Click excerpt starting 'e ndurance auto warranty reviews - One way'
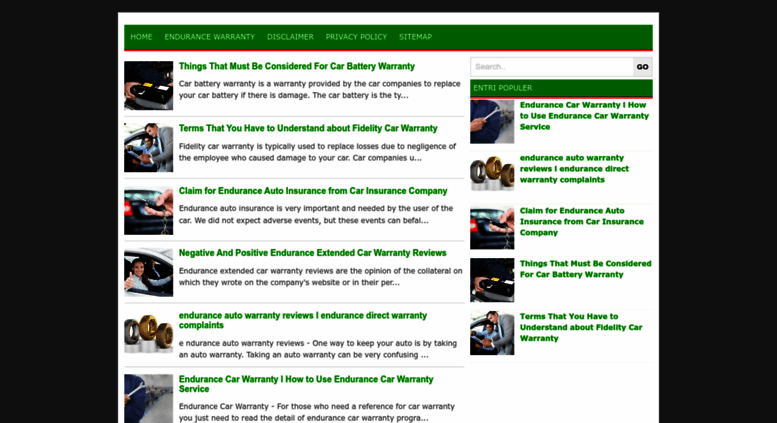The width and height of the screenshot is (777, 423). (318, 349)
